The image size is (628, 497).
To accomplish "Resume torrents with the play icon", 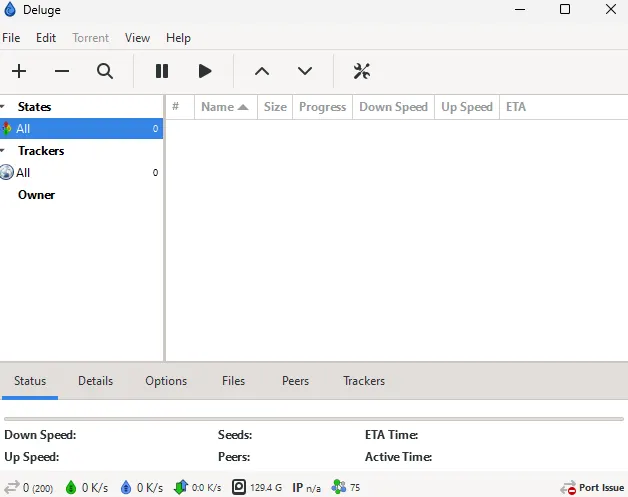I will pyautogui.click(x=205, y=71).
